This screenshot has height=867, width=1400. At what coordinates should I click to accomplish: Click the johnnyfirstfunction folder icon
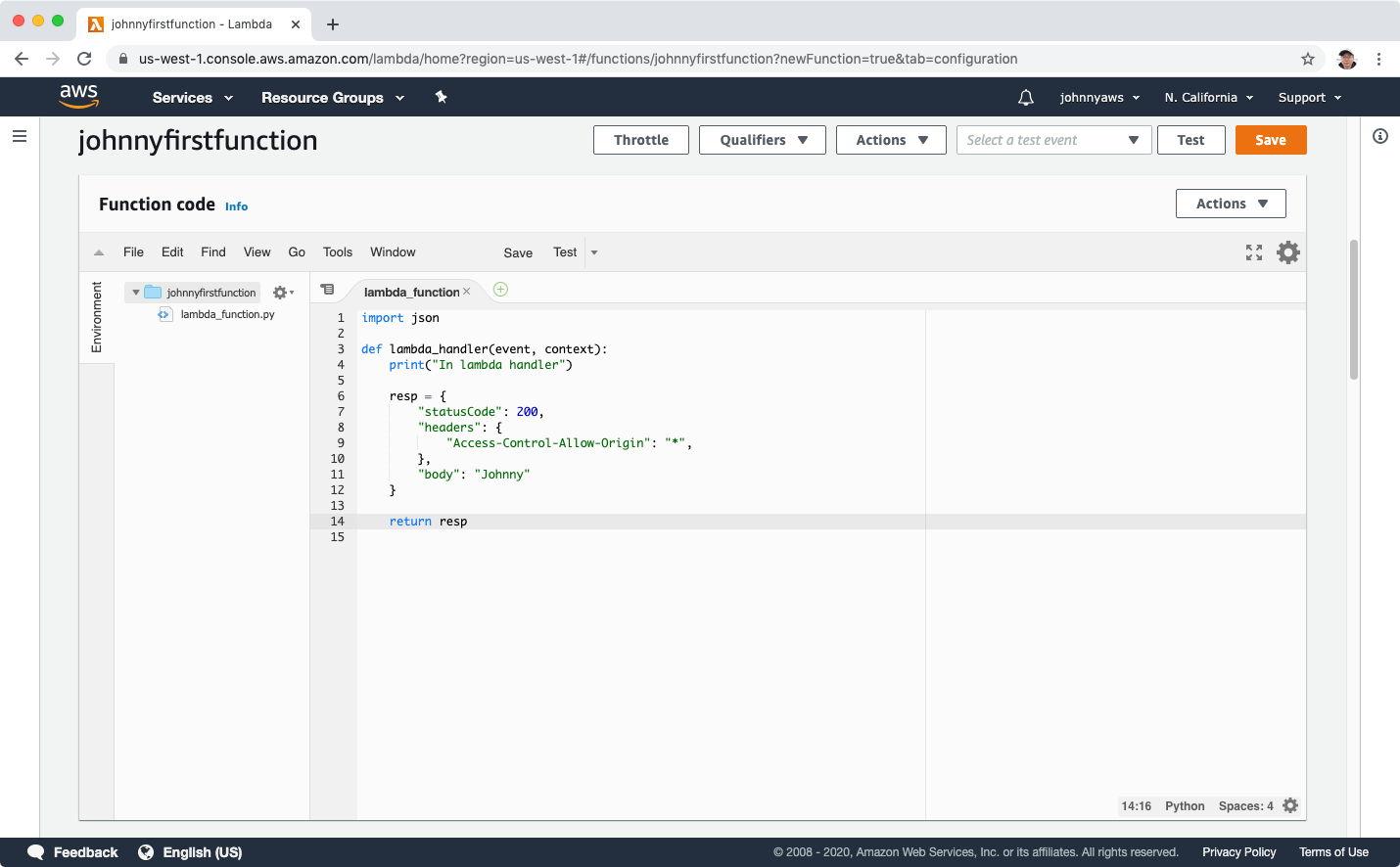(153, 292)
